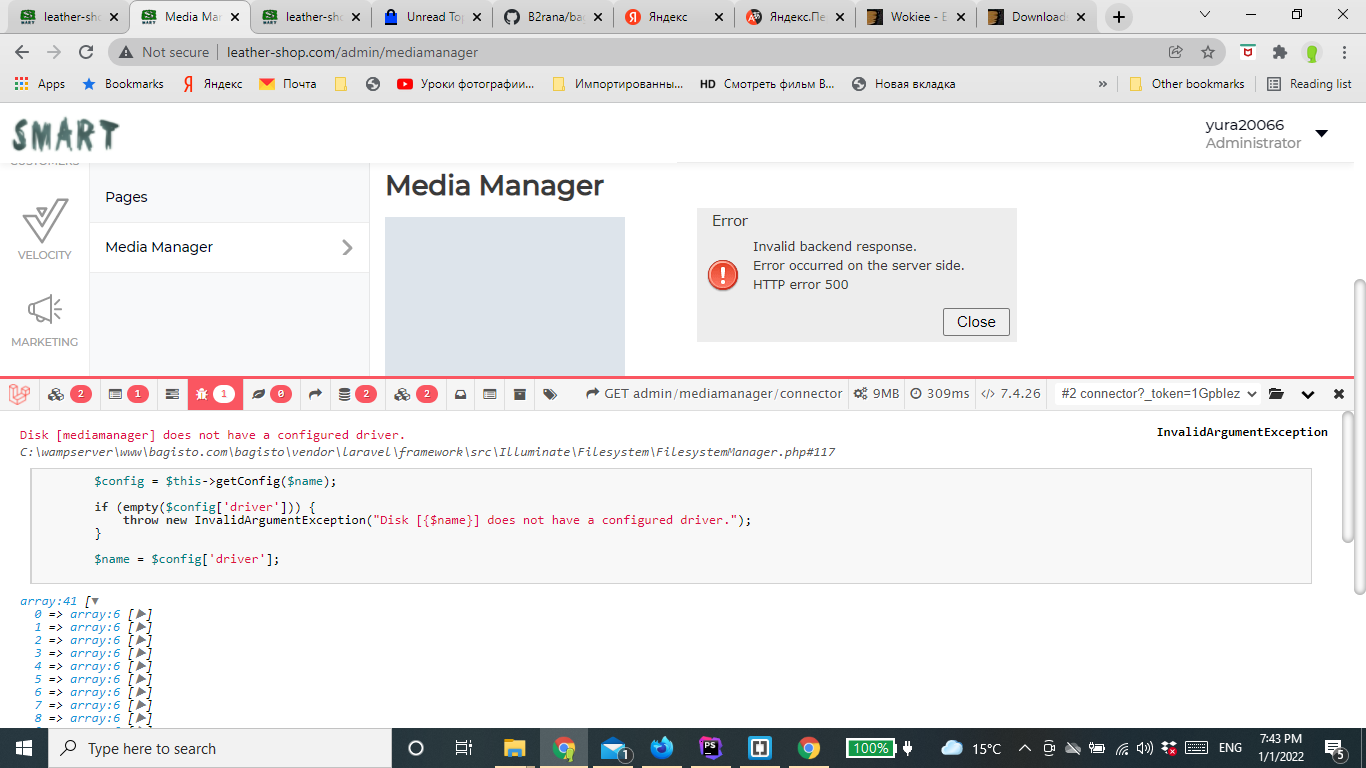Image resolution: width=1366 pixels, height=768 pixels.
Task: Click the GET admin/mediamanager/connector route indicator
Action: pos(714,394)
